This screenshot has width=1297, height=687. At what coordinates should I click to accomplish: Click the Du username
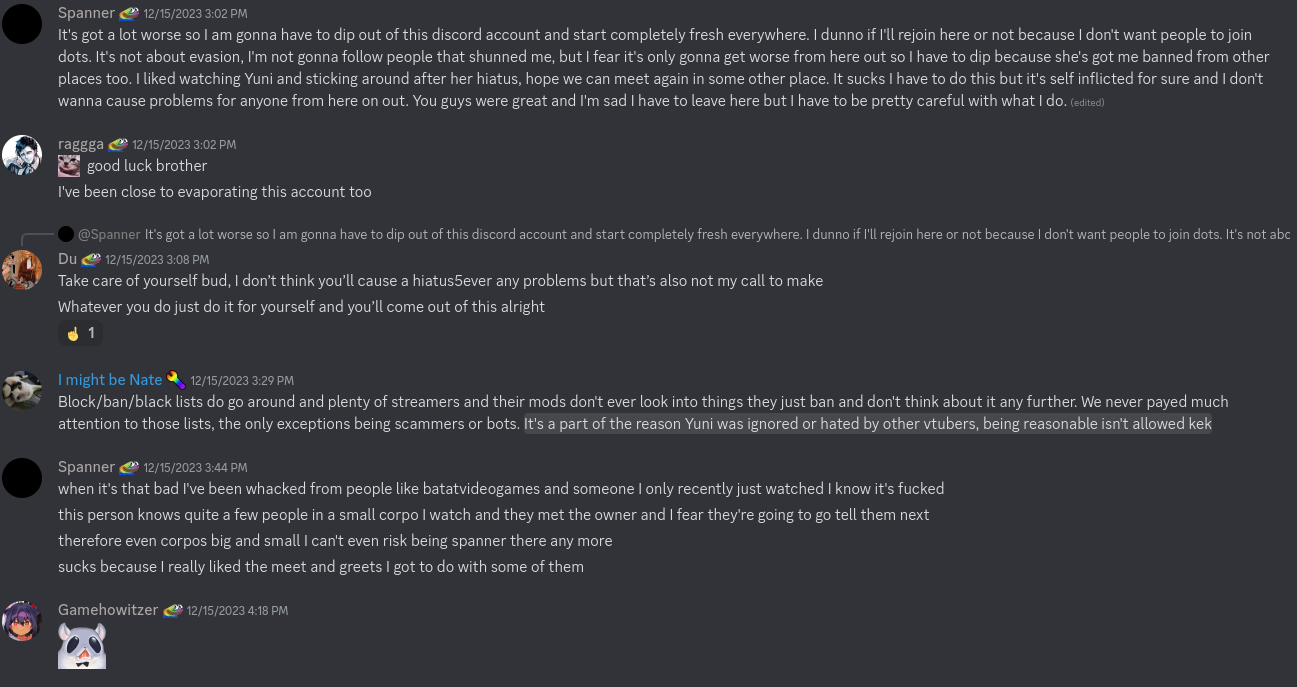67,259
